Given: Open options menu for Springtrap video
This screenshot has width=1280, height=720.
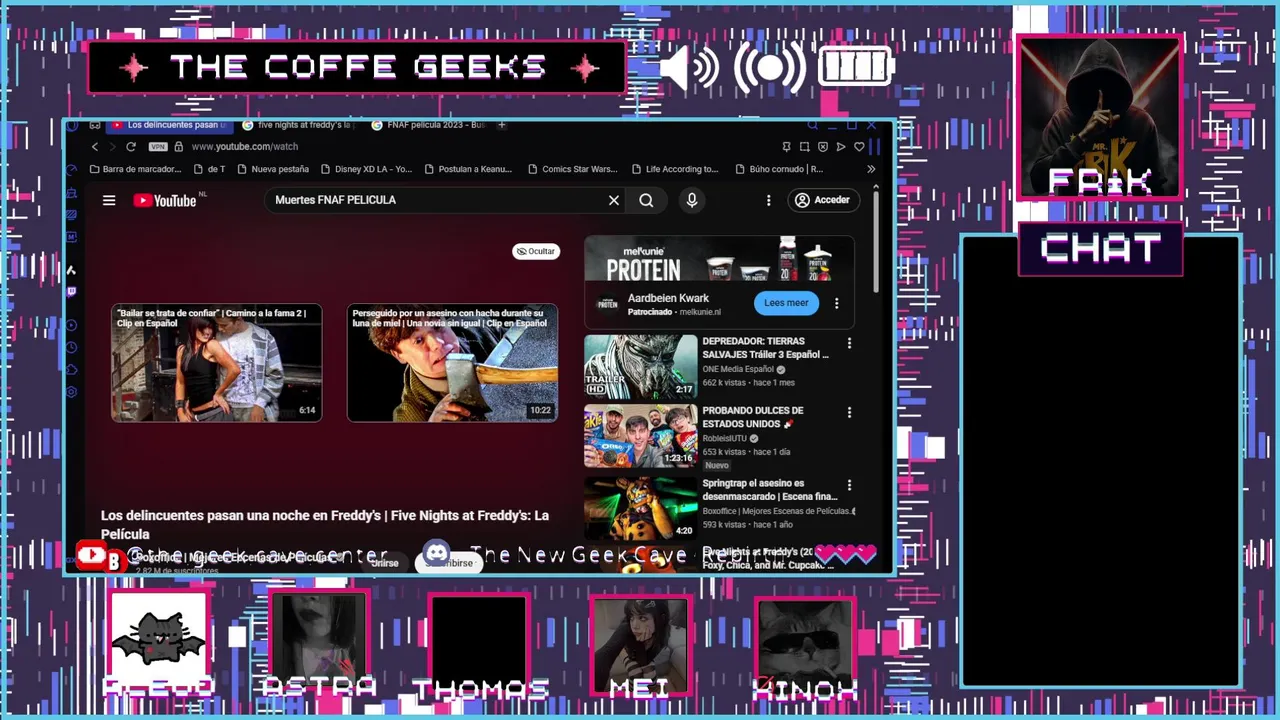Looking at the screenshot, I should [849, 485].
